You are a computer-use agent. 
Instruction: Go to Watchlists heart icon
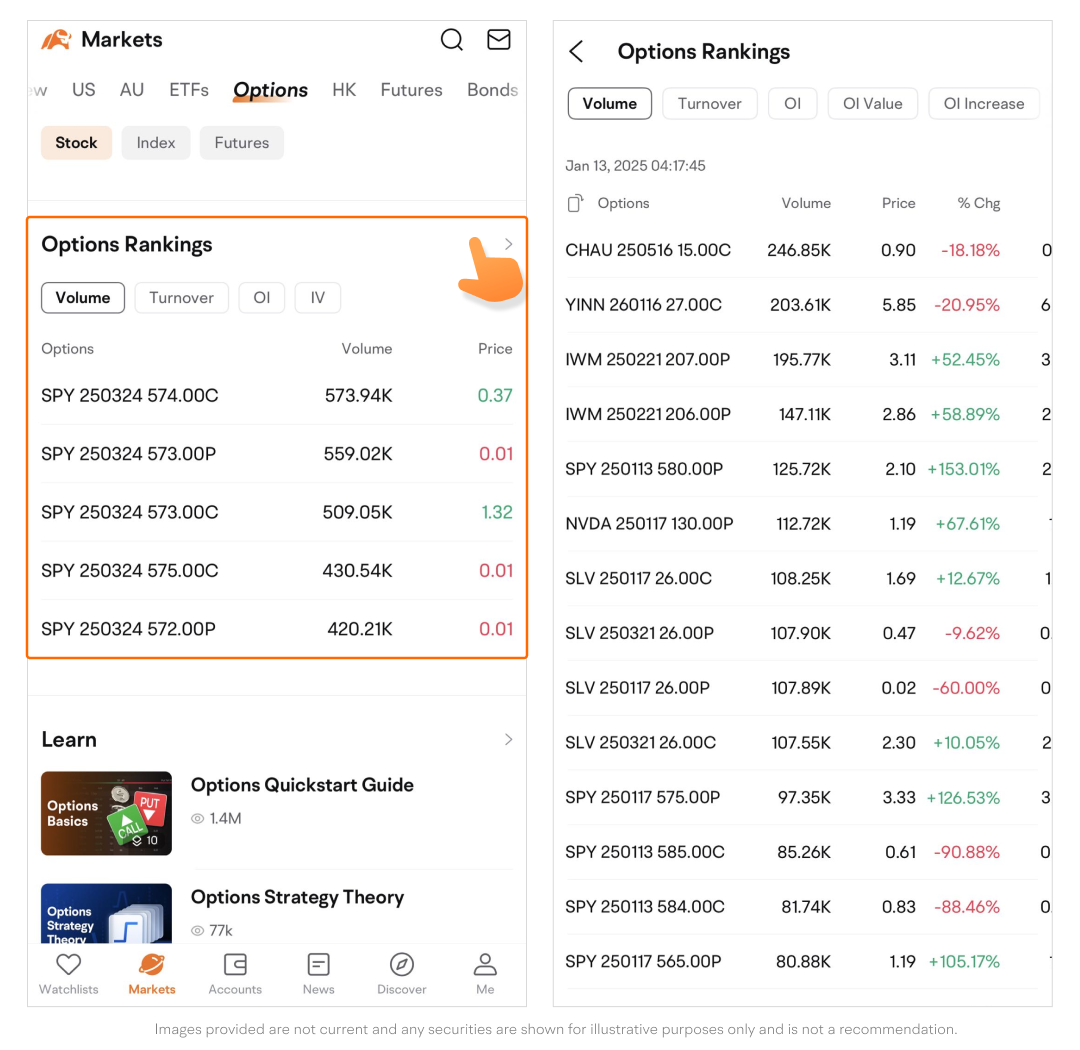click(68, 965)
